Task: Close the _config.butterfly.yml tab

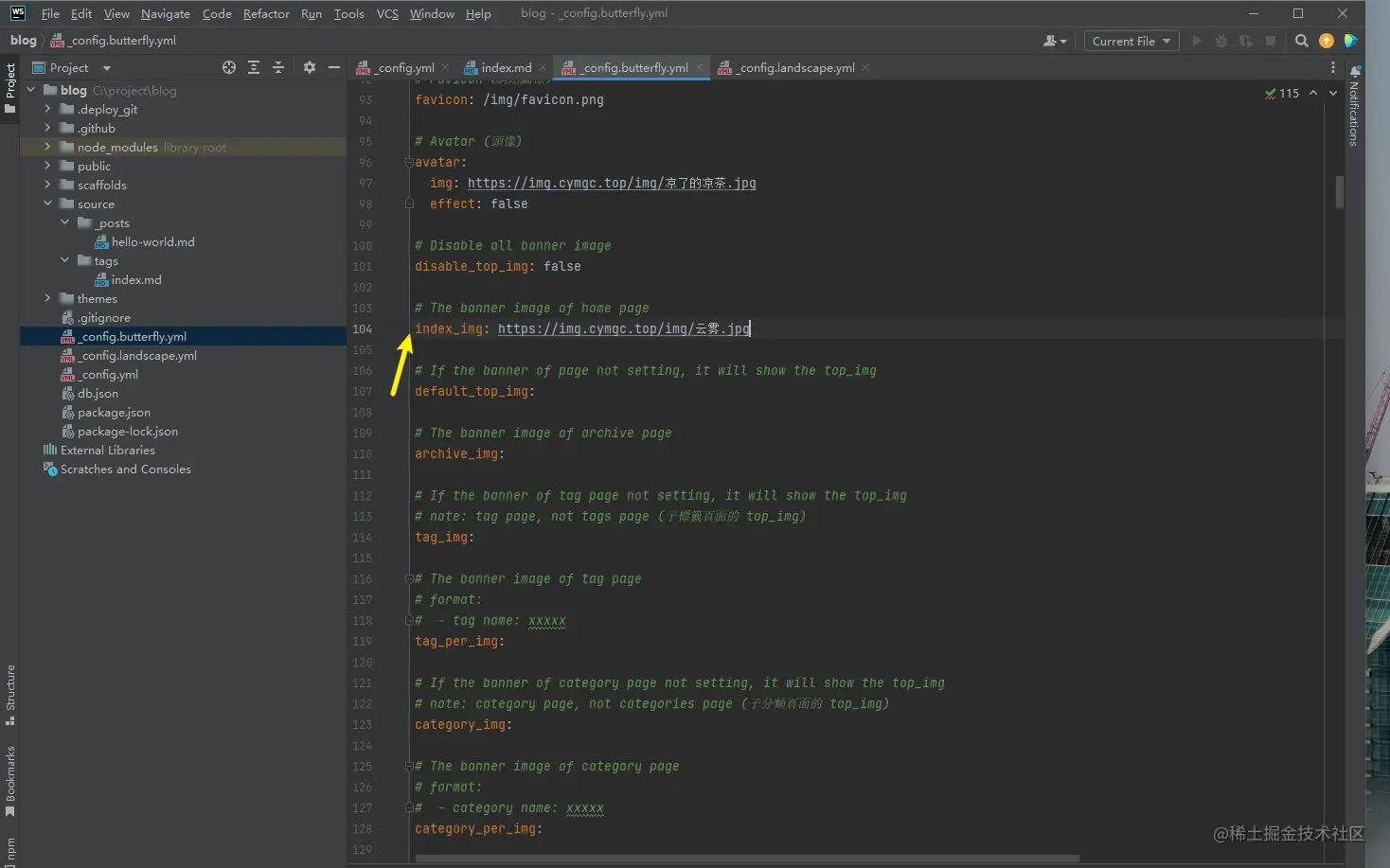Action: pos(699,67)
